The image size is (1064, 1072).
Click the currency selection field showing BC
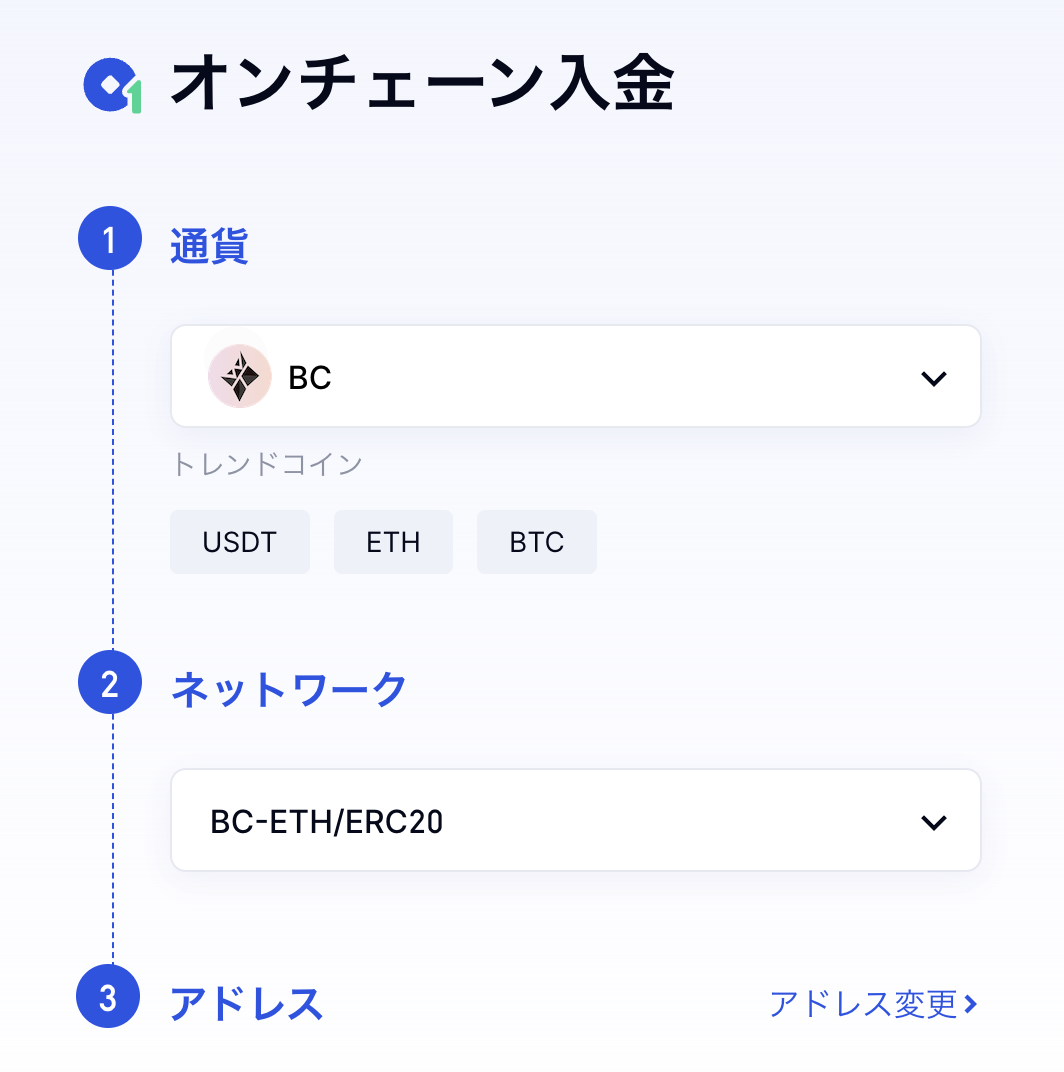click(x=576, y=376)
